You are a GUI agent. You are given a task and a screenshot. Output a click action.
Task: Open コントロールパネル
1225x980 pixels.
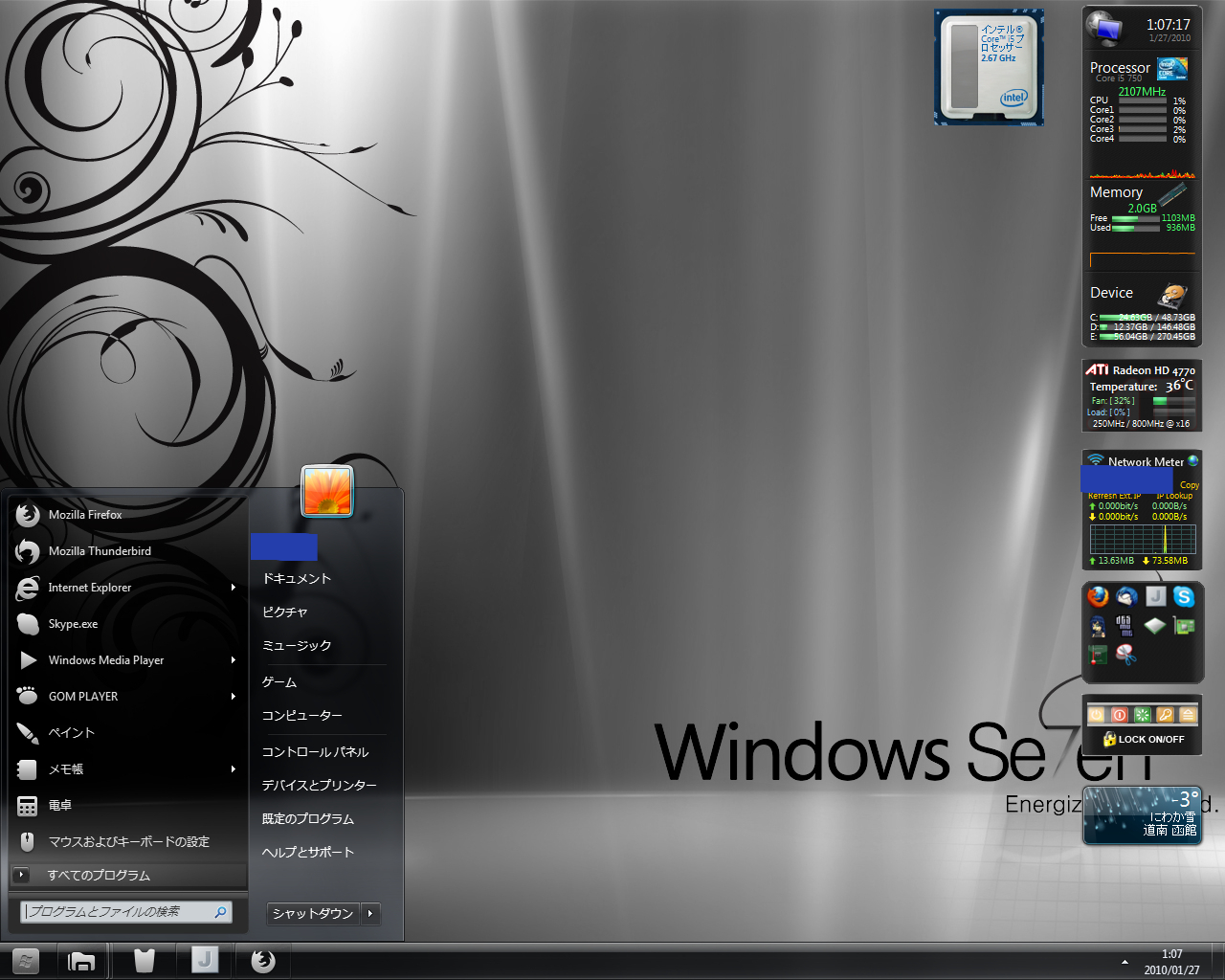[316, 752]
